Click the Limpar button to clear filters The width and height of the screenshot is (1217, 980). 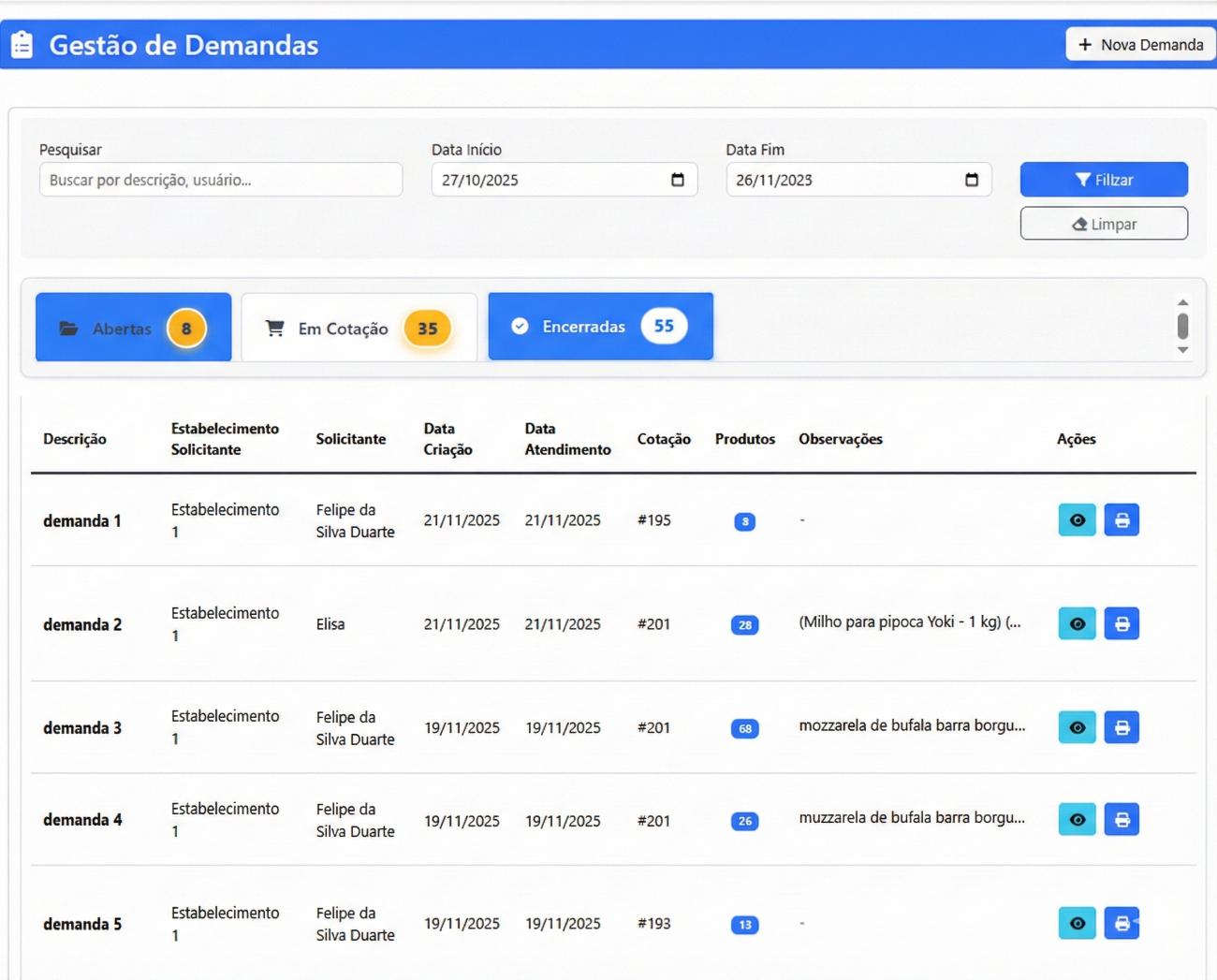[x=1104, y=224]
